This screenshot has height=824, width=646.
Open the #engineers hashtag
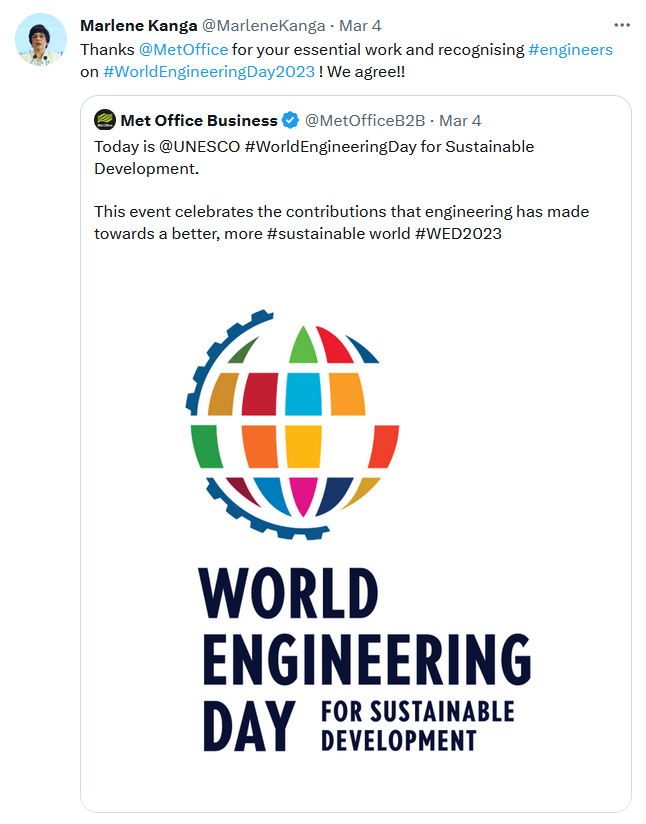pos(570,49)
